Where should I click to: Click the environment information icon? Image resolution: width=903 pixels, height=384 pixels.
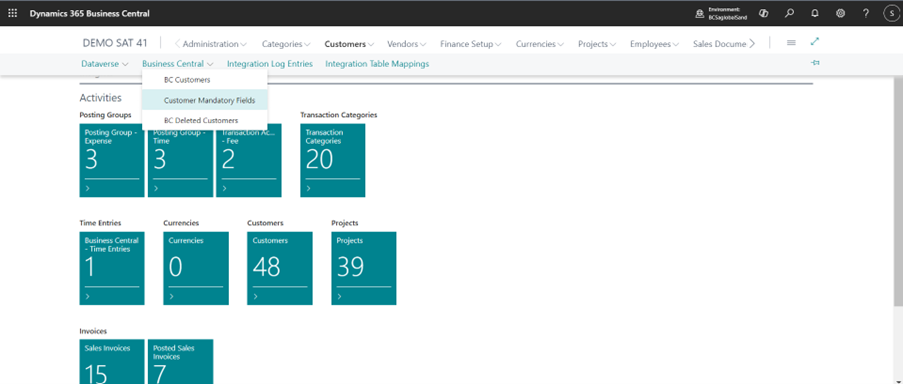tap(700, 13)
